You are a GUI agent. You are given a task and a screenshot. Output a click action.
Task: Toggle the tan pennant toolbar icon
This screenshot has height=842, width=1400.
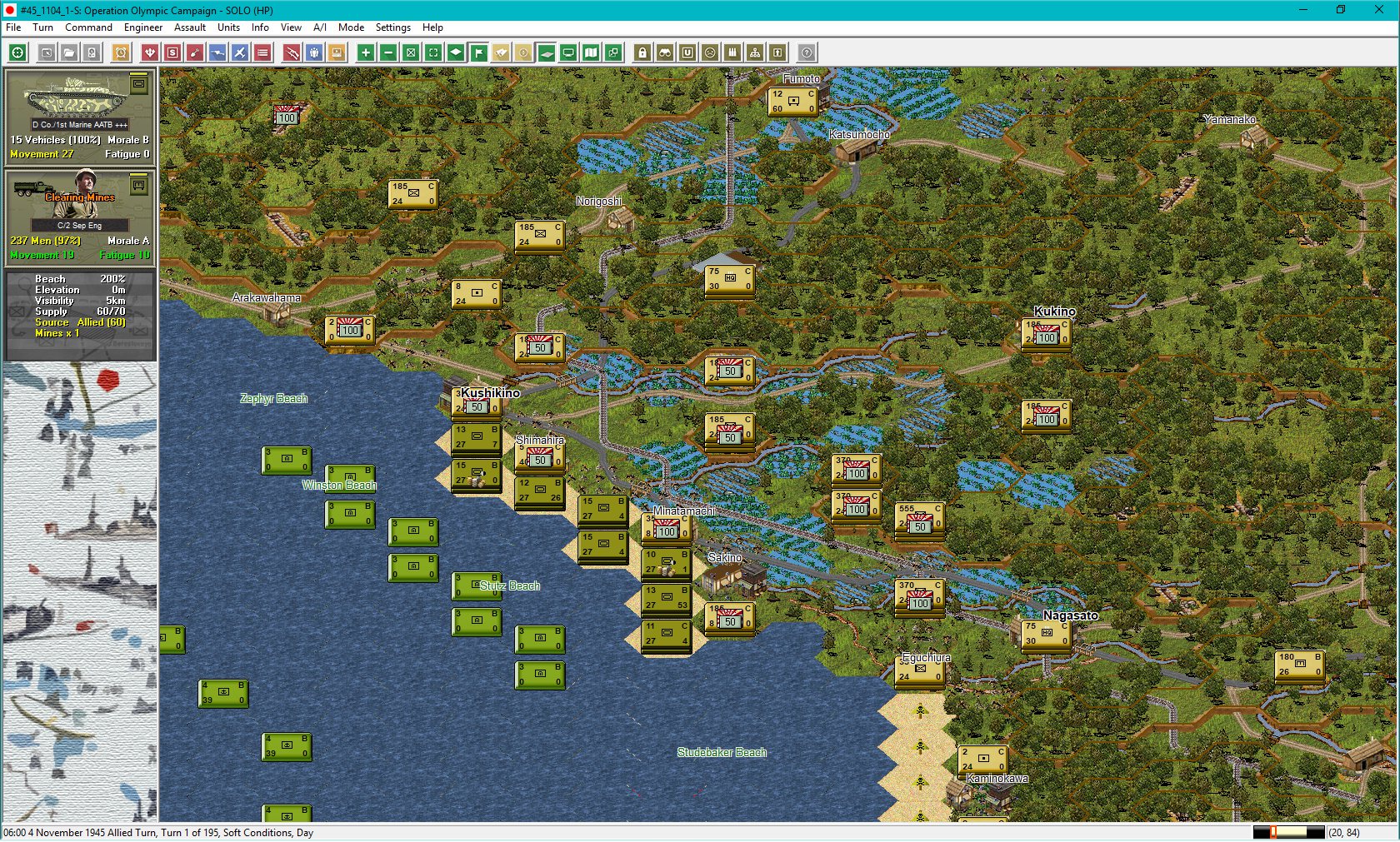pos(501,52)
